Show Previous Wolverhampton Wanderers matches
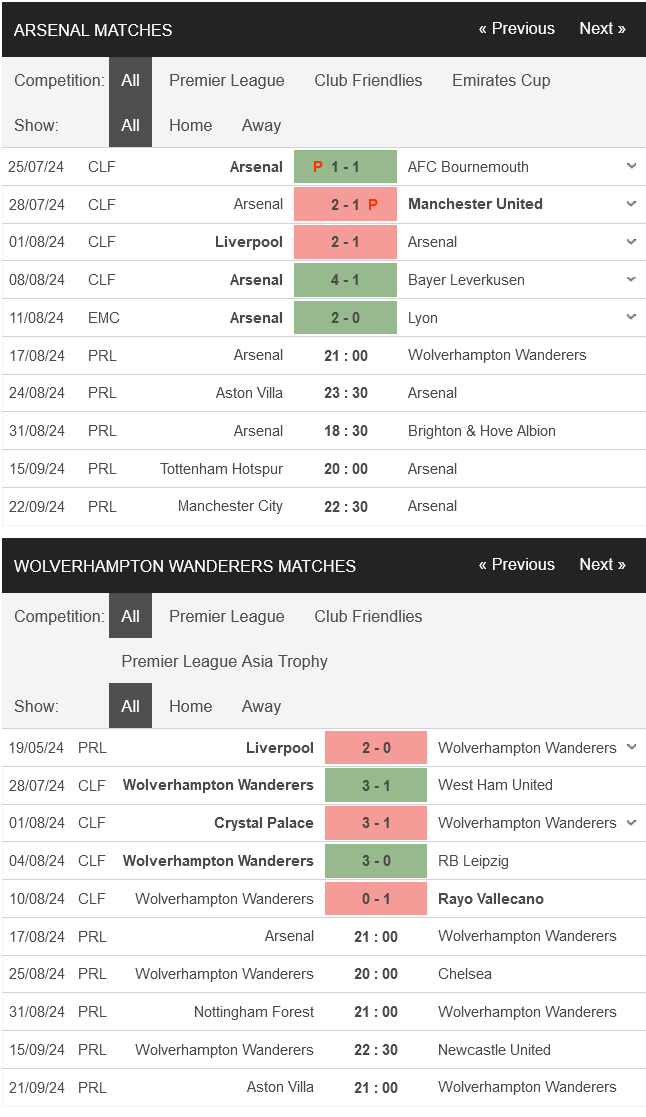This screenshot has height=1117, width=646. click(516, 564)
